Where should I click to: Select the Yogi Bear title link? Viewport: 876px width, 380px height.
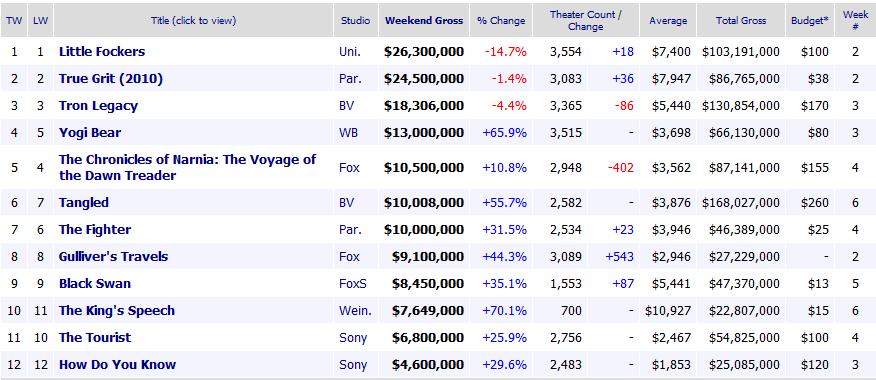(x=90, y=132)
